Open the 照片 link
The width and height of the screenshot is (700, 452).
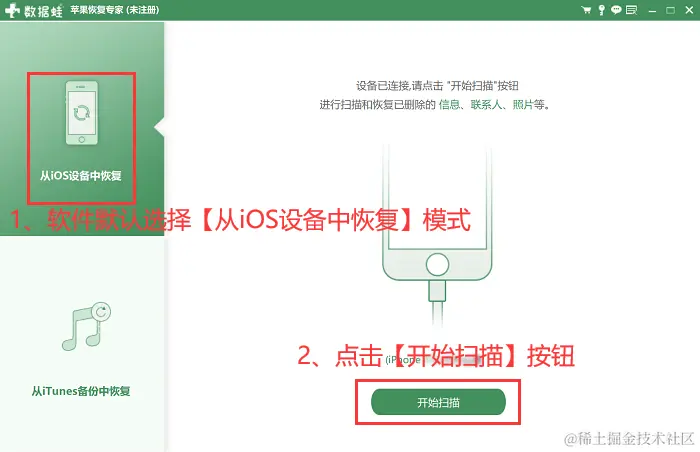tap(523, 105)
